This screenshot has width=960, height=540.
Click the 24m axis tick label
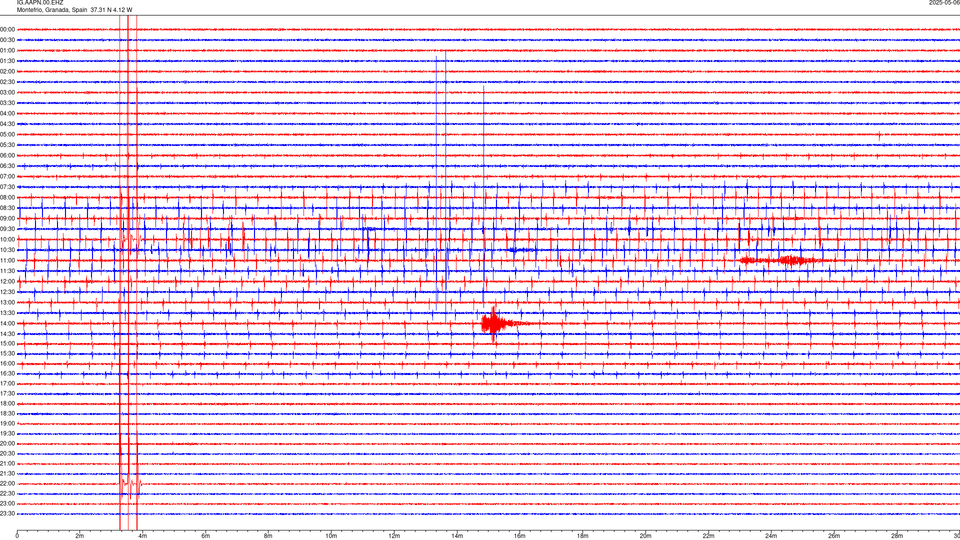tap(771, 536)
